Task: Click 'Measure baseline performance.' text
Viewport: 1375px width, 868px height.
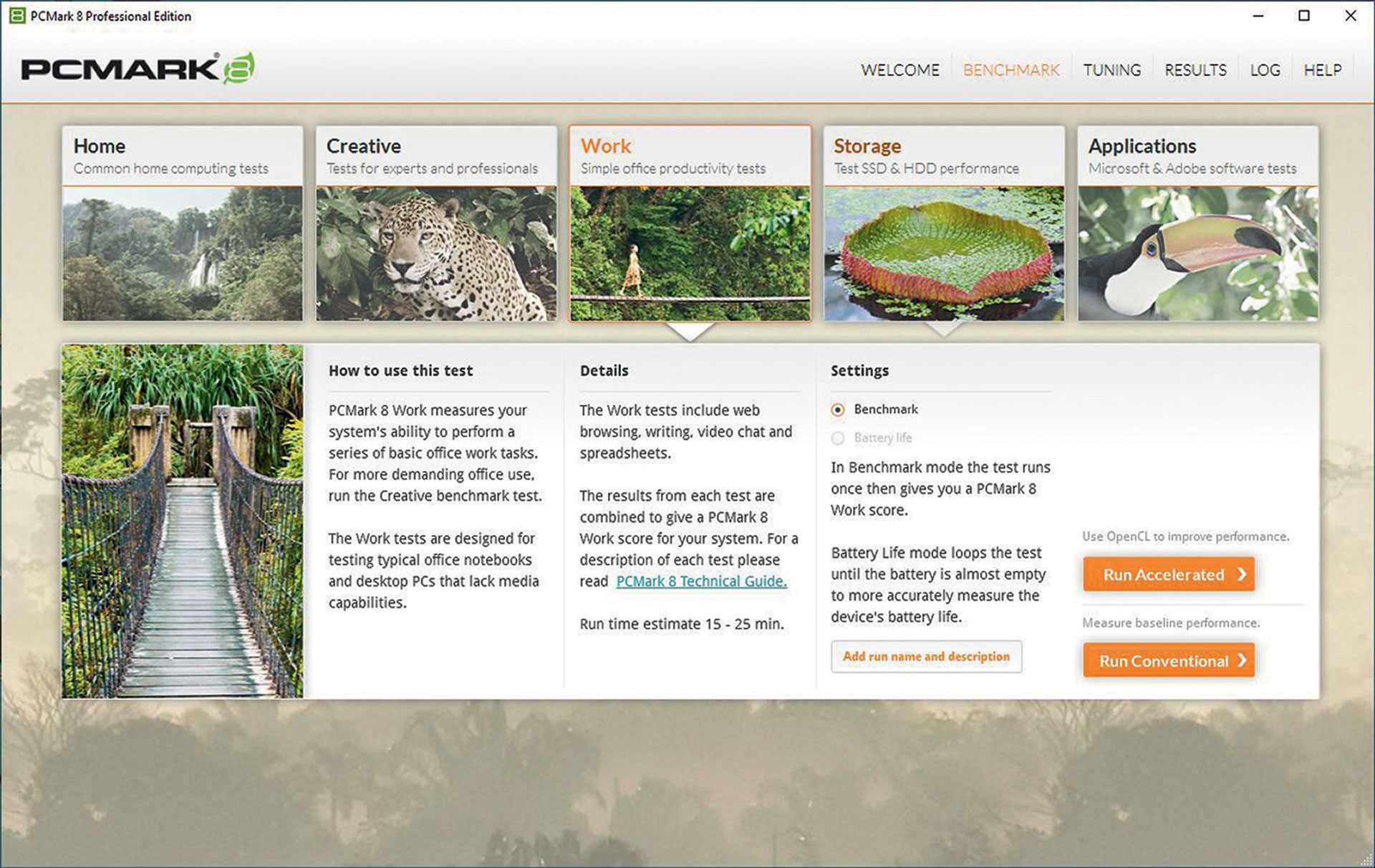Action: click(1171, 623)
